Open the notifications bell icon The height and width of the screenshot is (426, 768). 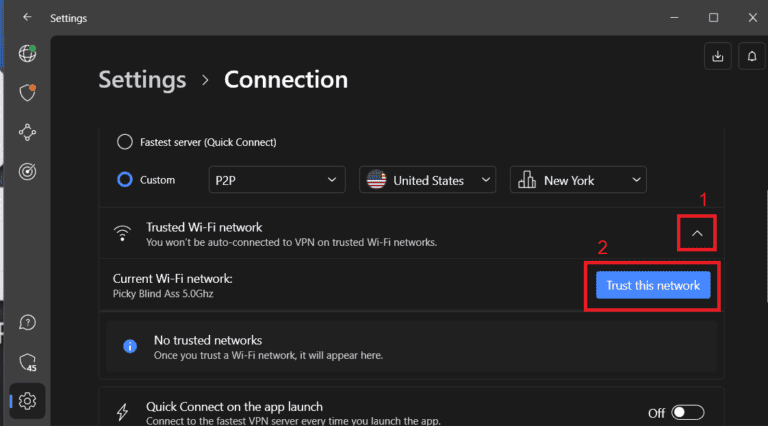752,57
